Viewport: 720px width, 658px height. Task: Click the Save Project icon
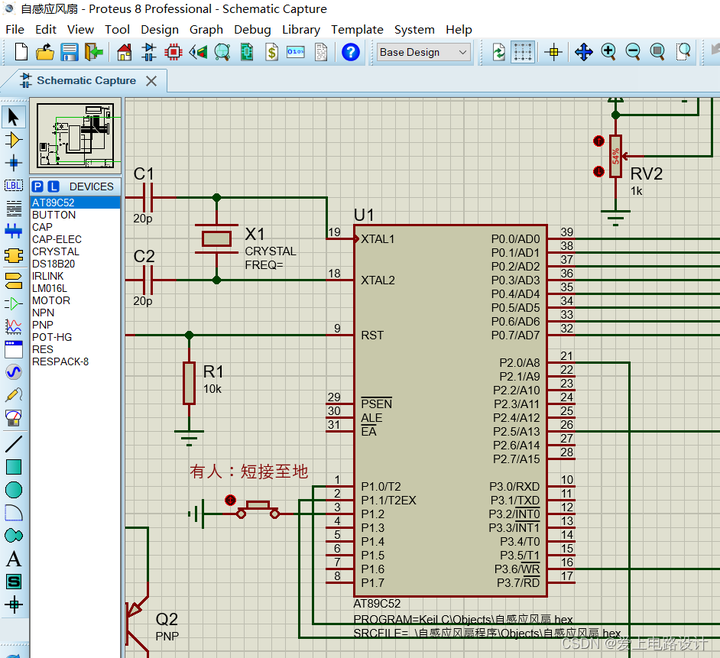tap(69, 52)
